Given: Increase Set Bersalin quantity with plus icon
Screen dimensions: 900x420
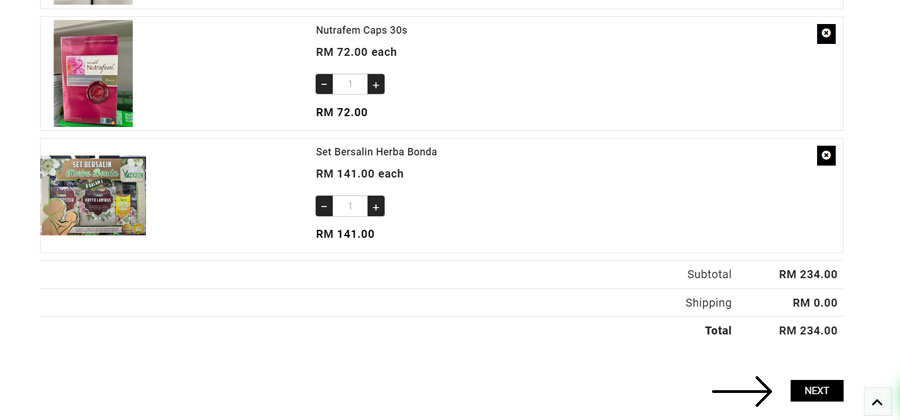Looking at the screenshot, I should coord(376,206).
